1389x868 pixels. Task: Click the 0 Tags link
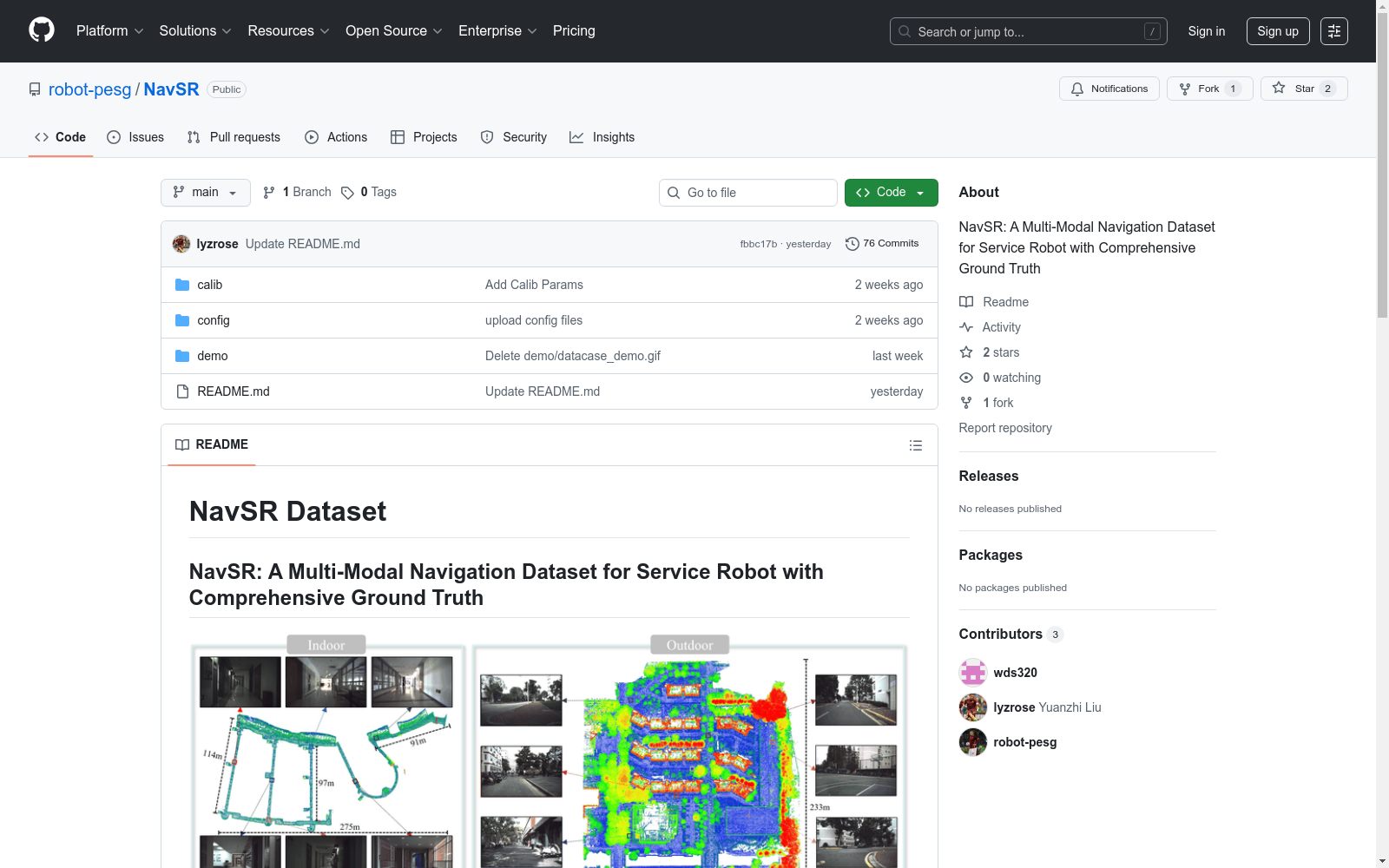click(369, 193)
